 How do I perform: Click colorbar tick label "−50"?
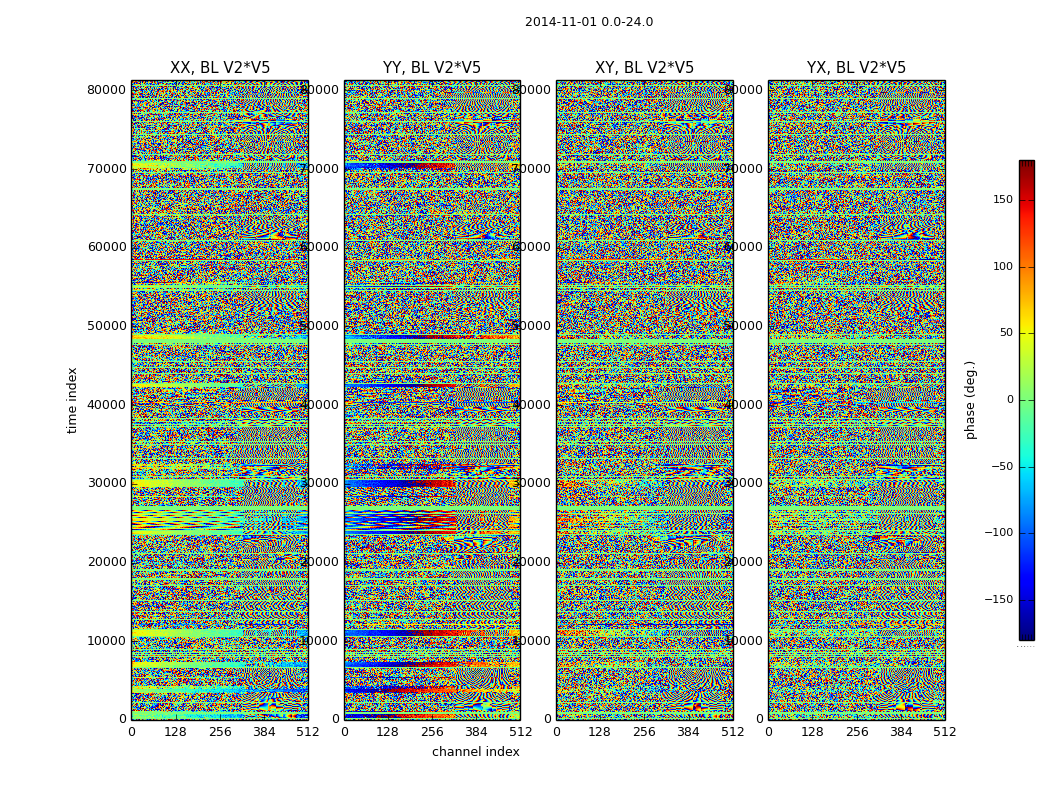1002,466
